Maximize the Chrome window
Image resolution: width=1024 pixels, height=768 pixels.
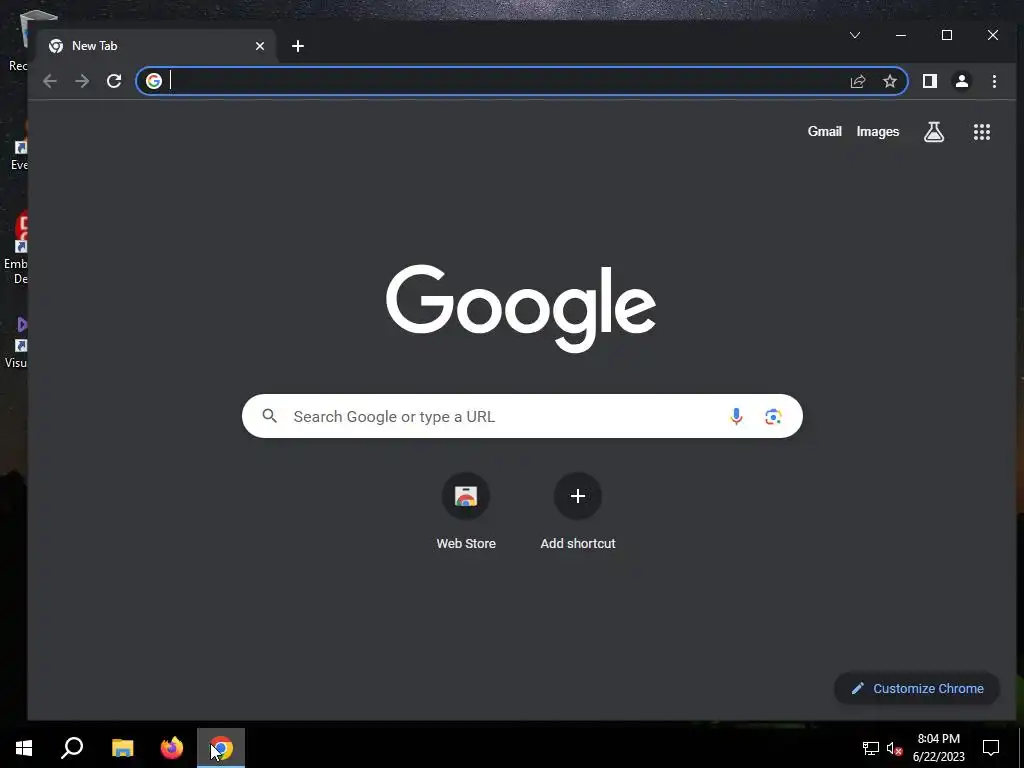(947, 35)
